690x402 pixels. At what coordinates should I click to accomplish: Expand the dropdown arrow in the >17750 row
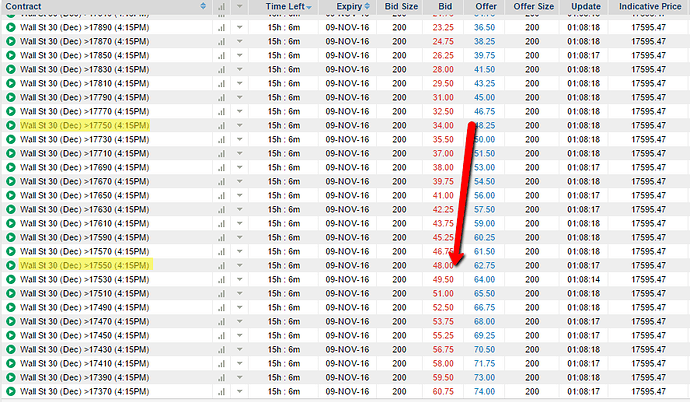point(239,125)
